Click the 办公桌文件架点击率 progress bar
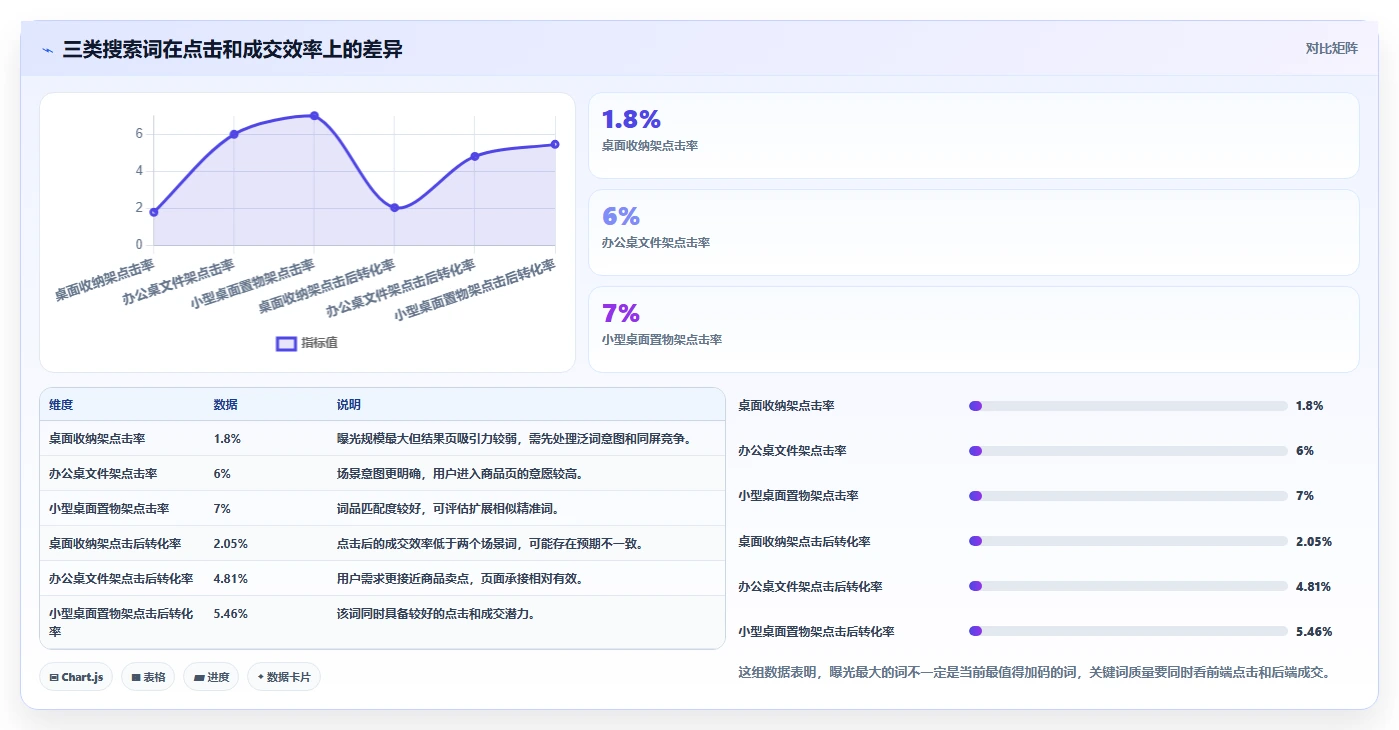 [1128, 451]
